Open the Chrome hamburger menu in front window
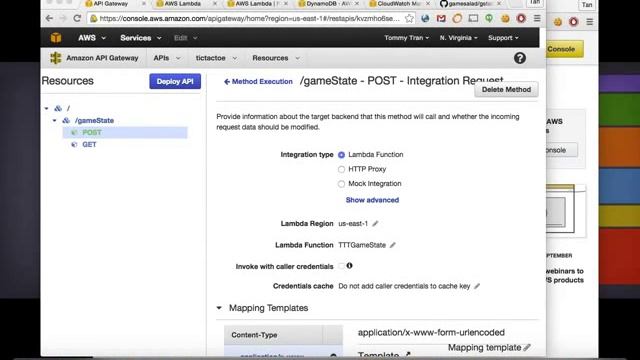The height and width of the screenshot is (360, 640). 537,18
